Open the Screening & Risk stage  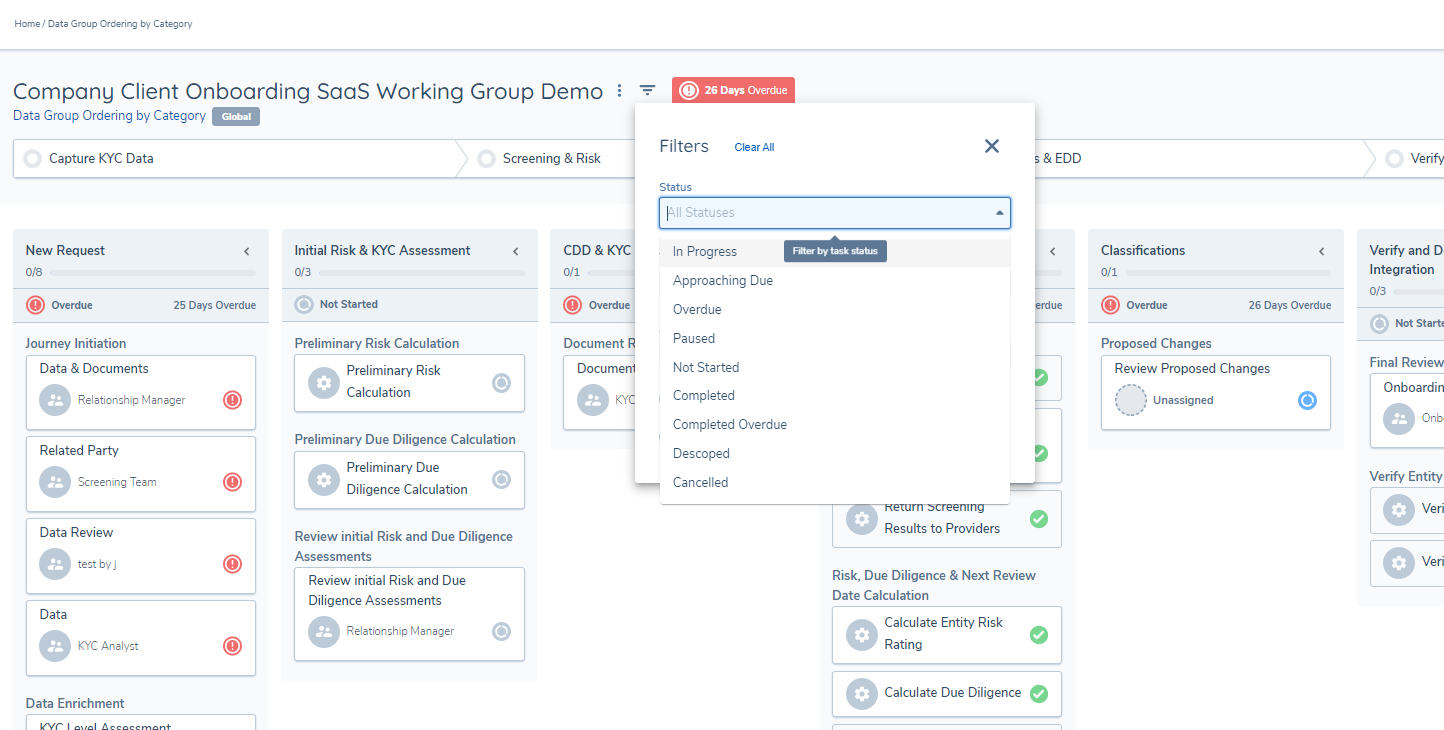552,158
